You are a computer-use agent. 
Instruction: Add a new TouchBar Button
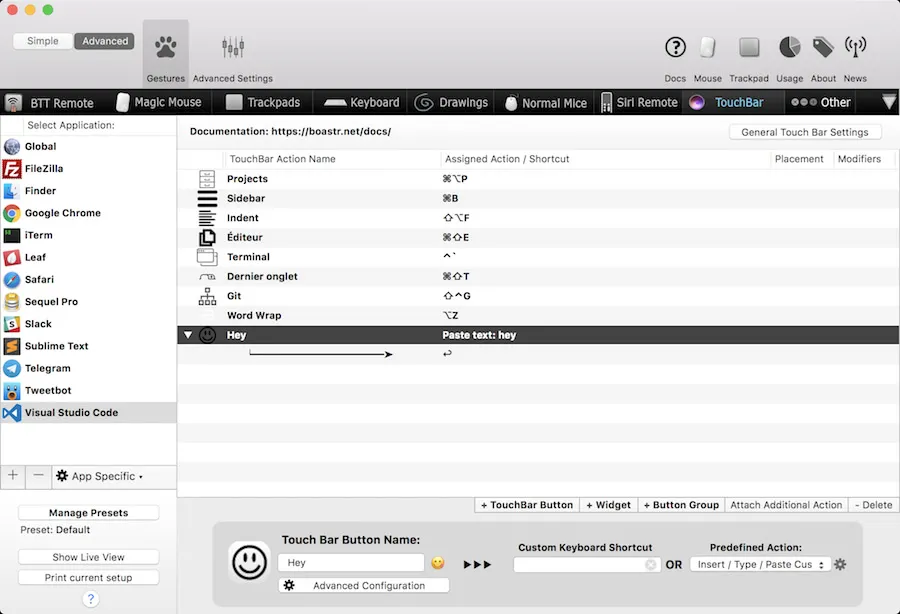pyautogui.click(x=527, y=505)
